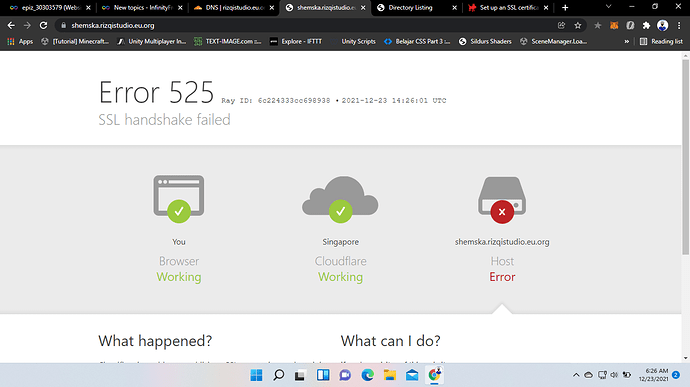Image resolution: width=690 pixels, height=387 pixels.
Task: Click the address bar URL field
Action: click(x=308, y=26)
